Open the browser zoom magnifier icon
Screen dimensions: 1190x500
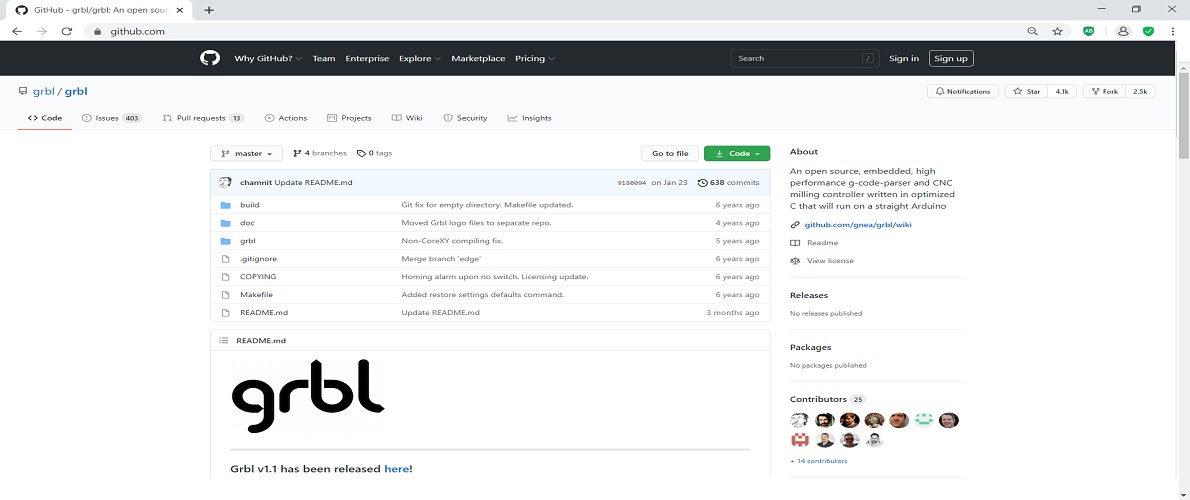1032,31
